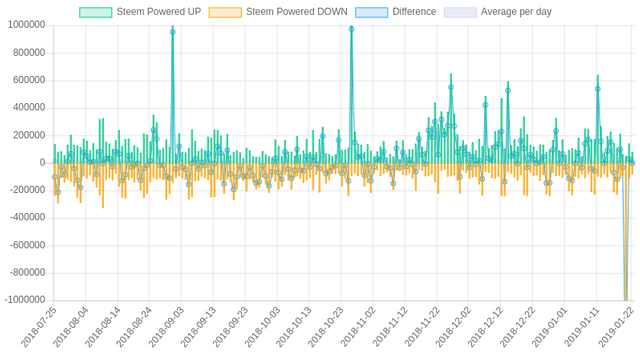This screenshot has height=361, width=640.
Task: Click the 2018-11-22 date label
Action: coord(422,327)
